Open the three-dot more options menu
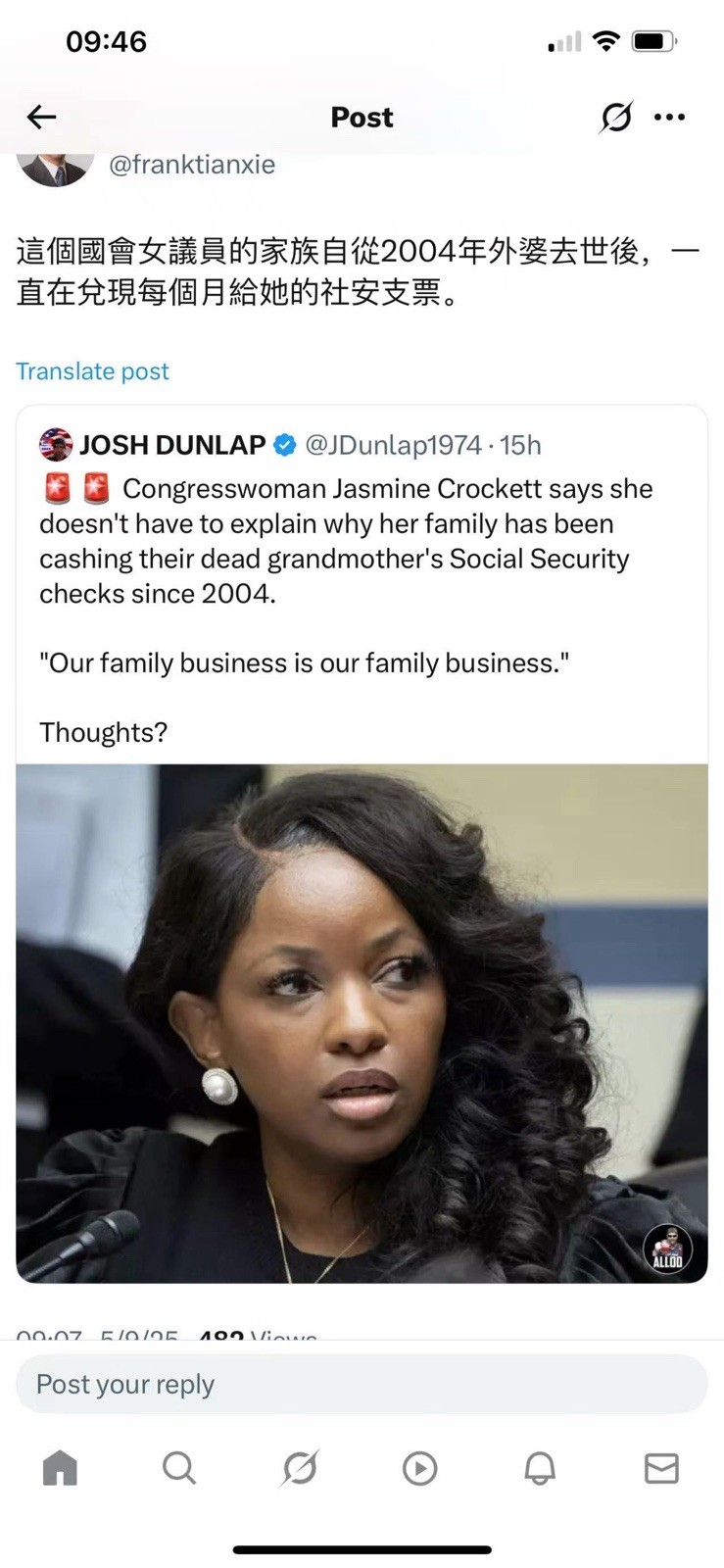 coord(669,118)
